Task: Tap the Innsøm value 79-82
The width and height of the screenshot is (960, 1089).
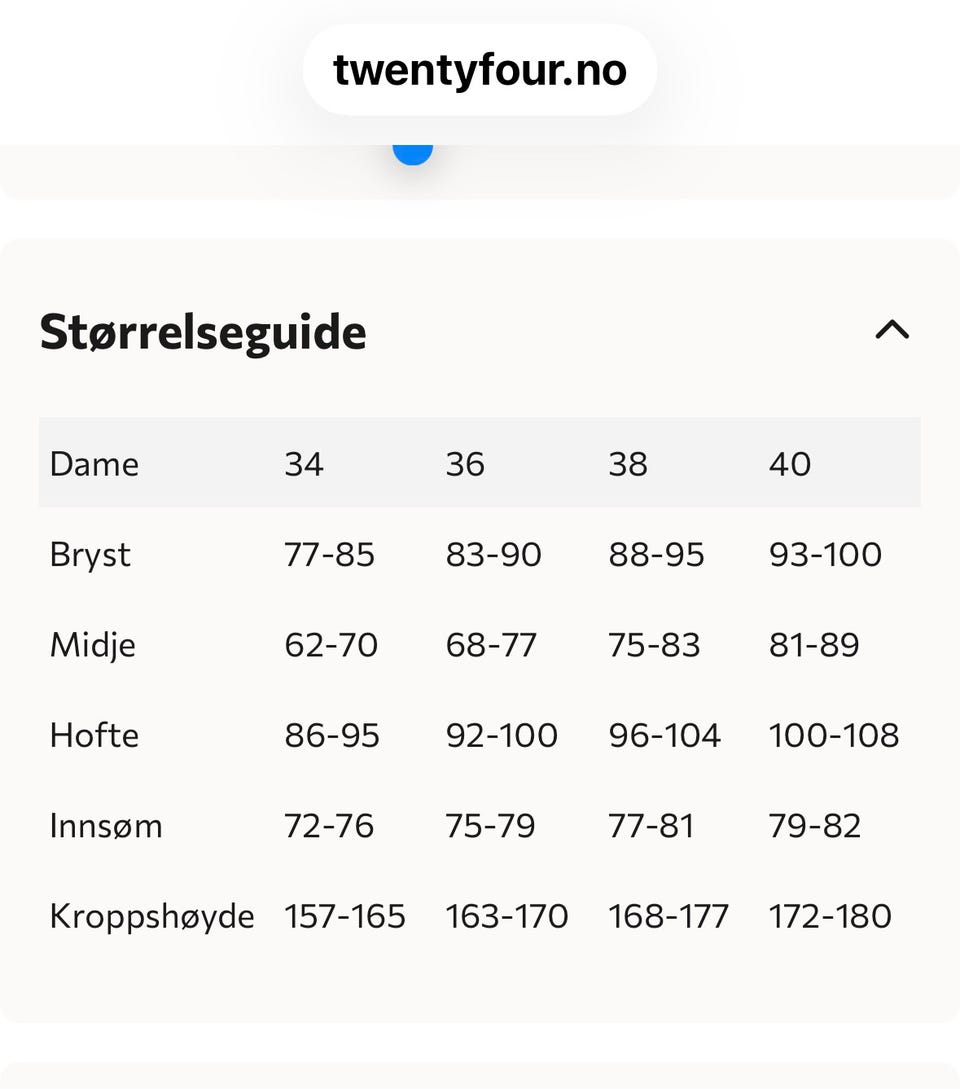Action: tap(815, 826)
